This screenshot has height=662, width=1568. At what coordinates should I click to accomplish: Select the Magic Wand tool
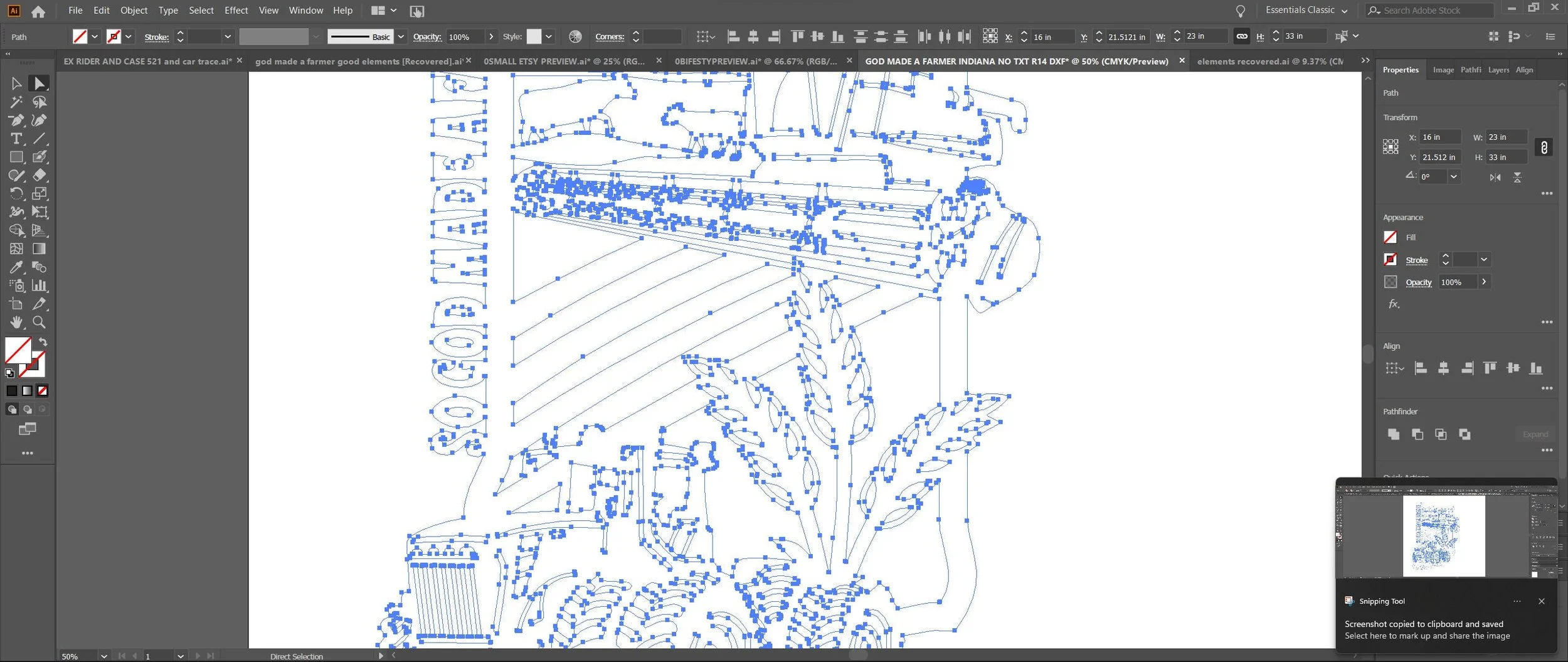(16, 102)
